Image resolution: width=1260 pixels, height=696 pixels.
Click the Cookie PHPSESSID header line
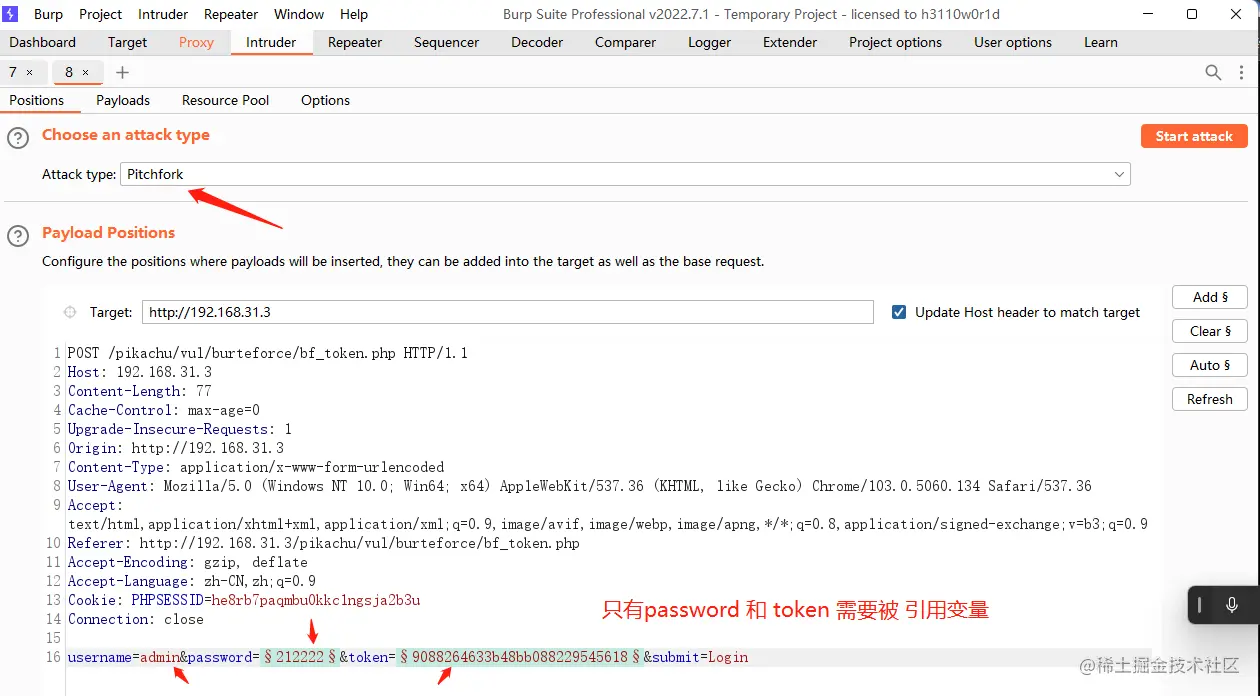coord(244,600)
